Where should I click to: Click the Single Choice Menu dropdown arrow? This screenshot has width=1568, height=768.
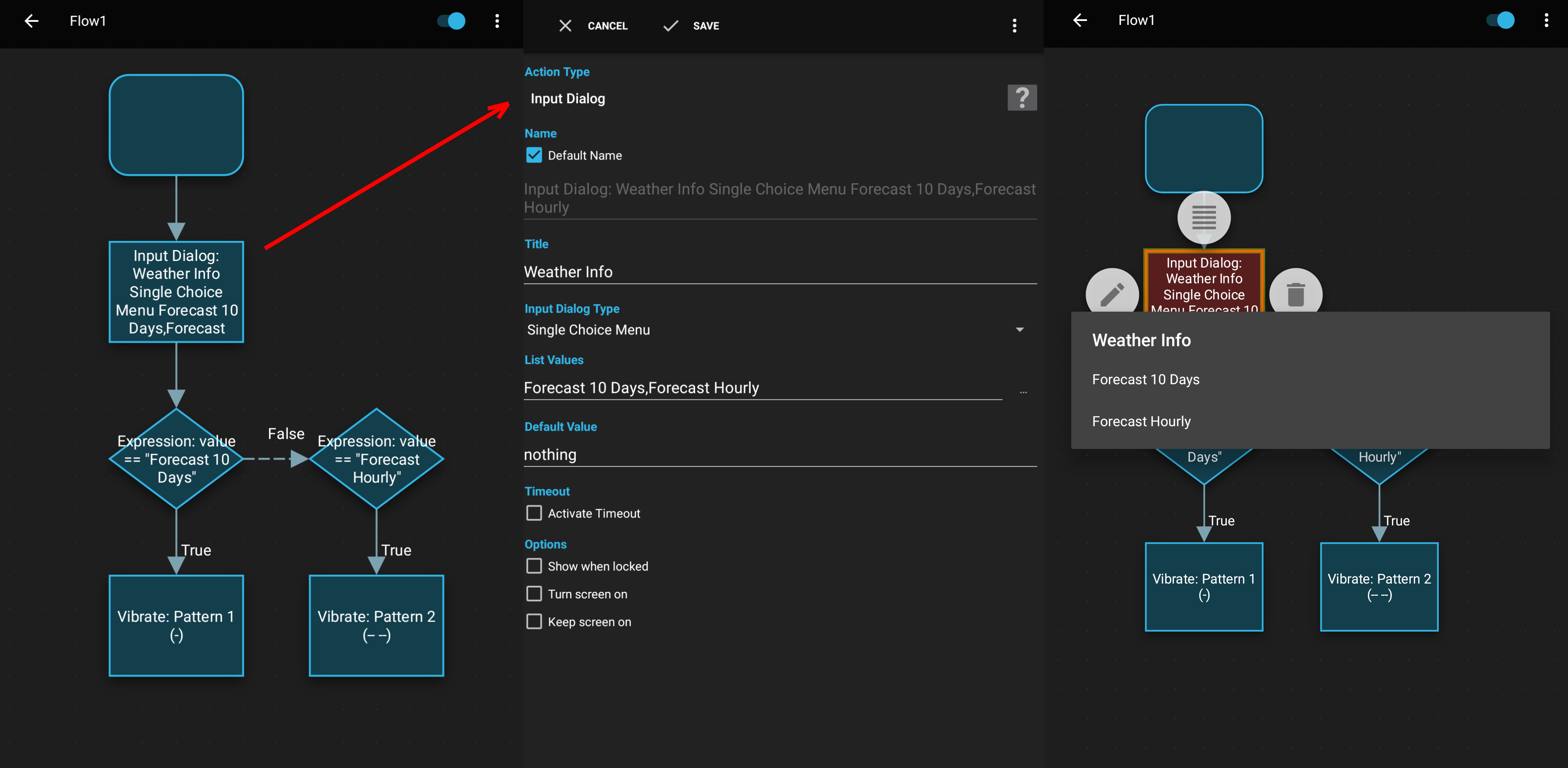(x=1020, y=330)
